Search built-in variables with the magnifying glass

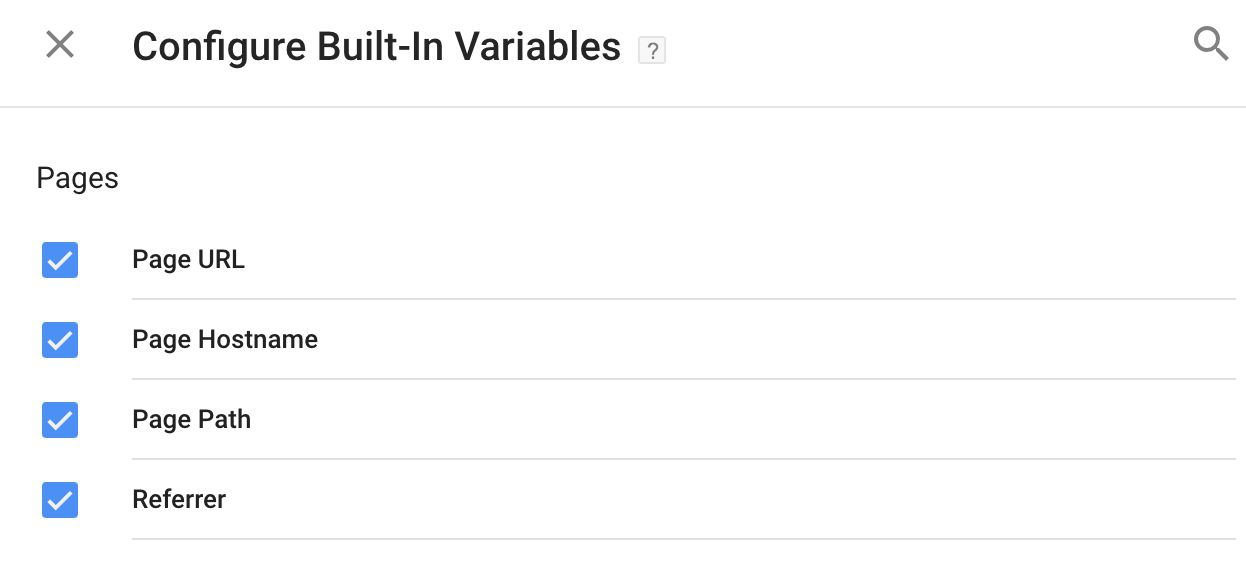[1211, 45]
